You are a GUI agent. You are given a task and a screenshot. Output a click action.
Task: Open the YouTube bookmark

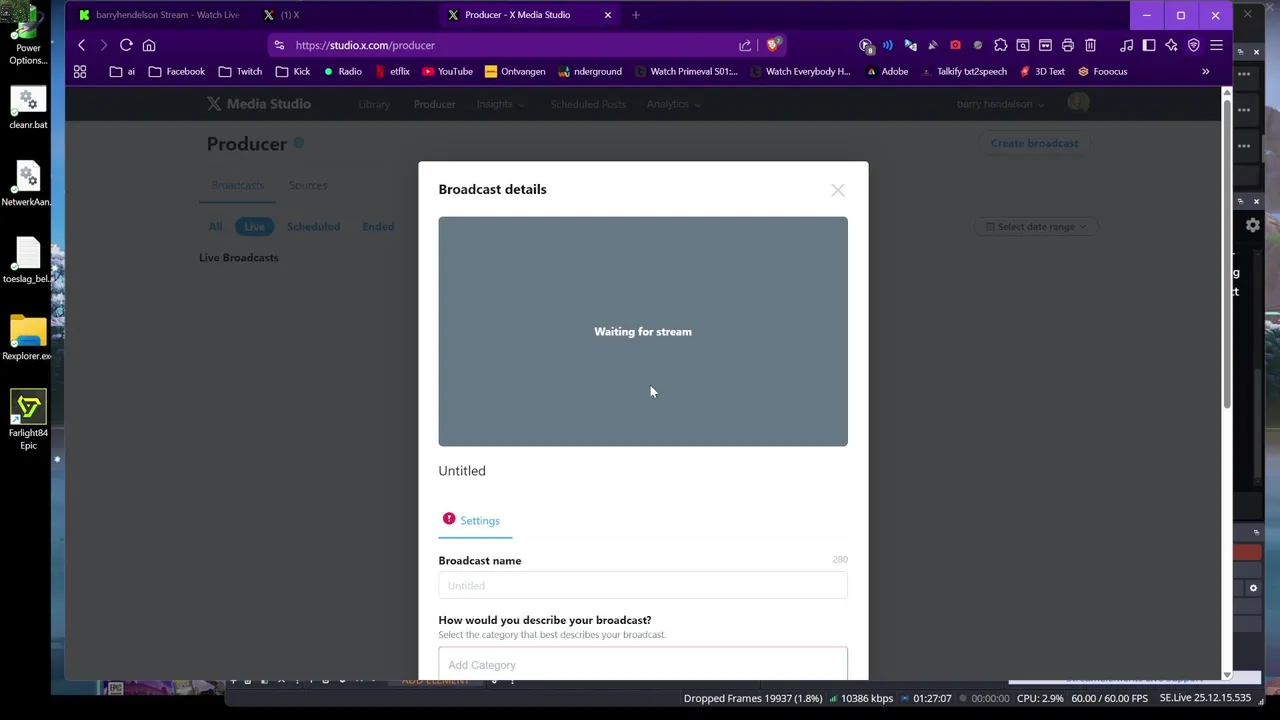point(447,72)
